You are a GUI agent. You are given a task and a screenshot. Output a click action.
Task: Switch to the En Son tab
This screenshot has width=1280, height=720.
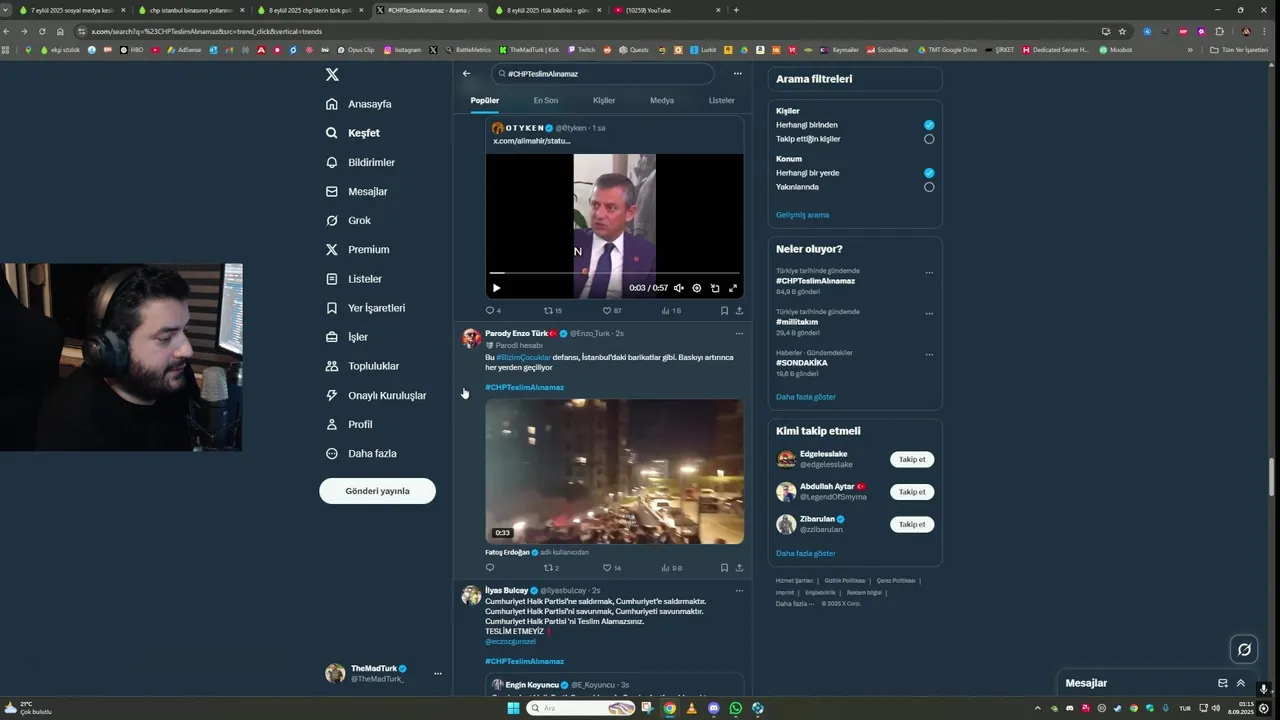pos(546,100)
